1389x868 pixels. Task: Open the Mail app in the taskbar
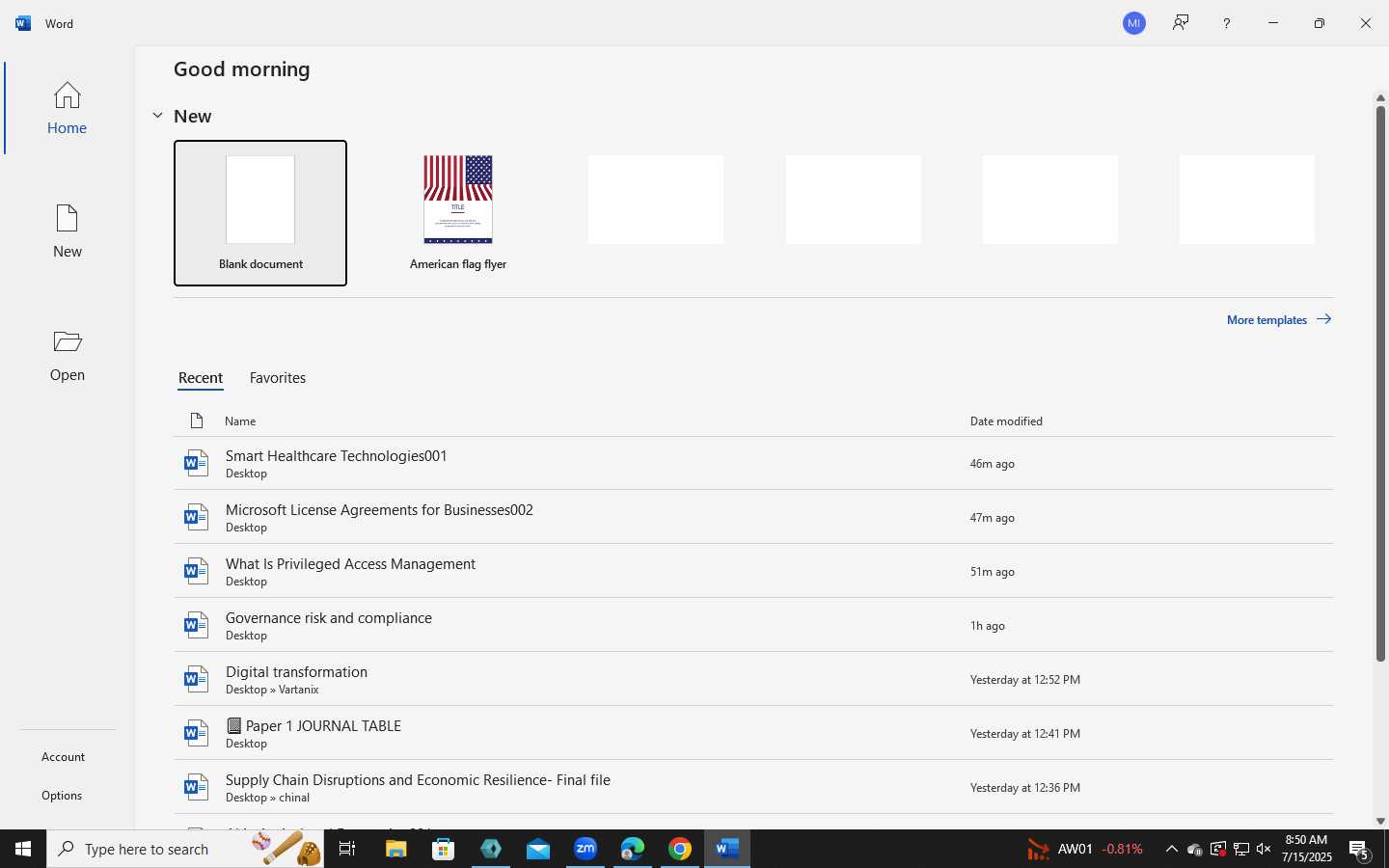(538, 849)
